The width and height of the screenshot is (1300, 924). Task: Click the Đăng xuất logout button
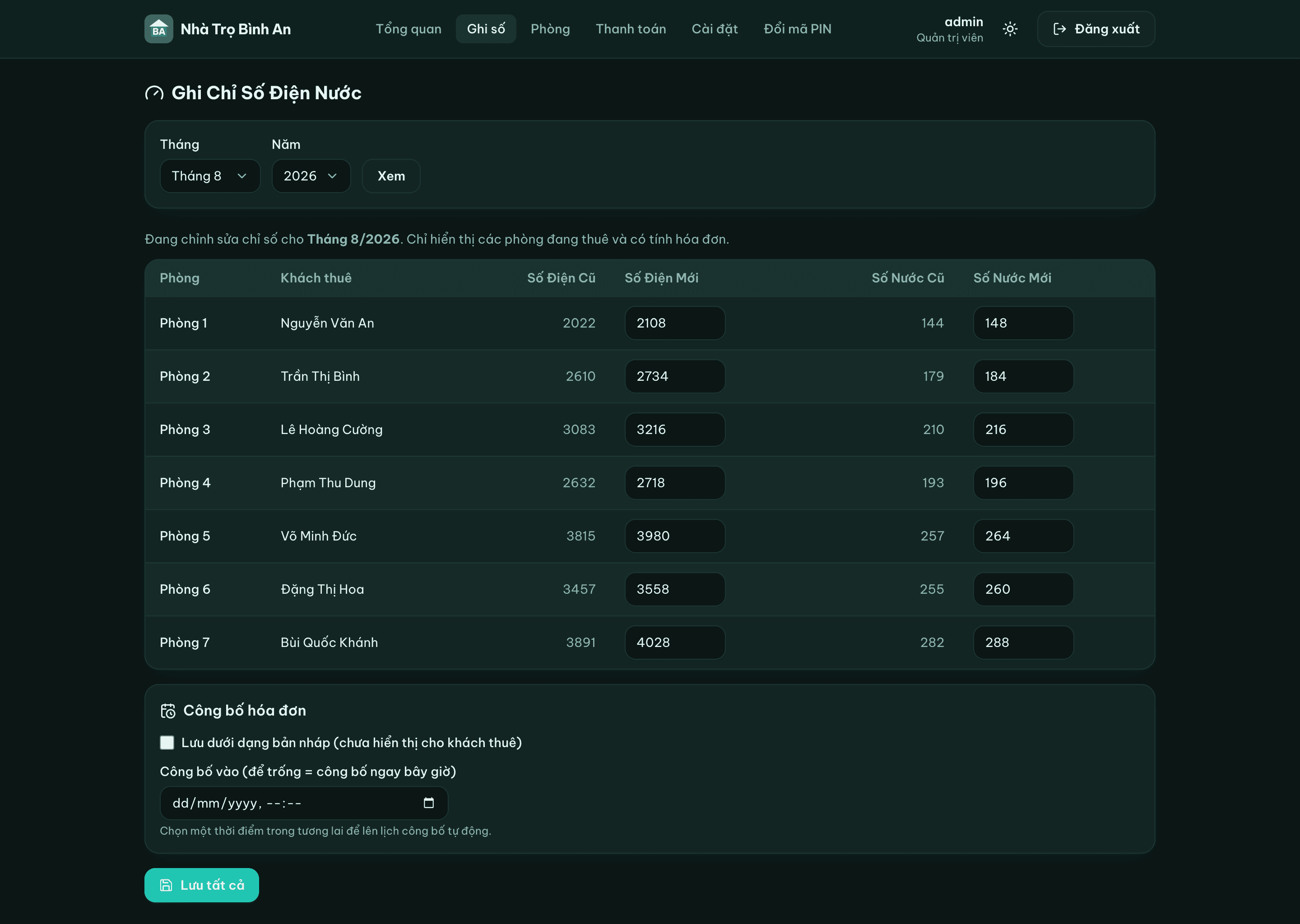coord(1096,29)
